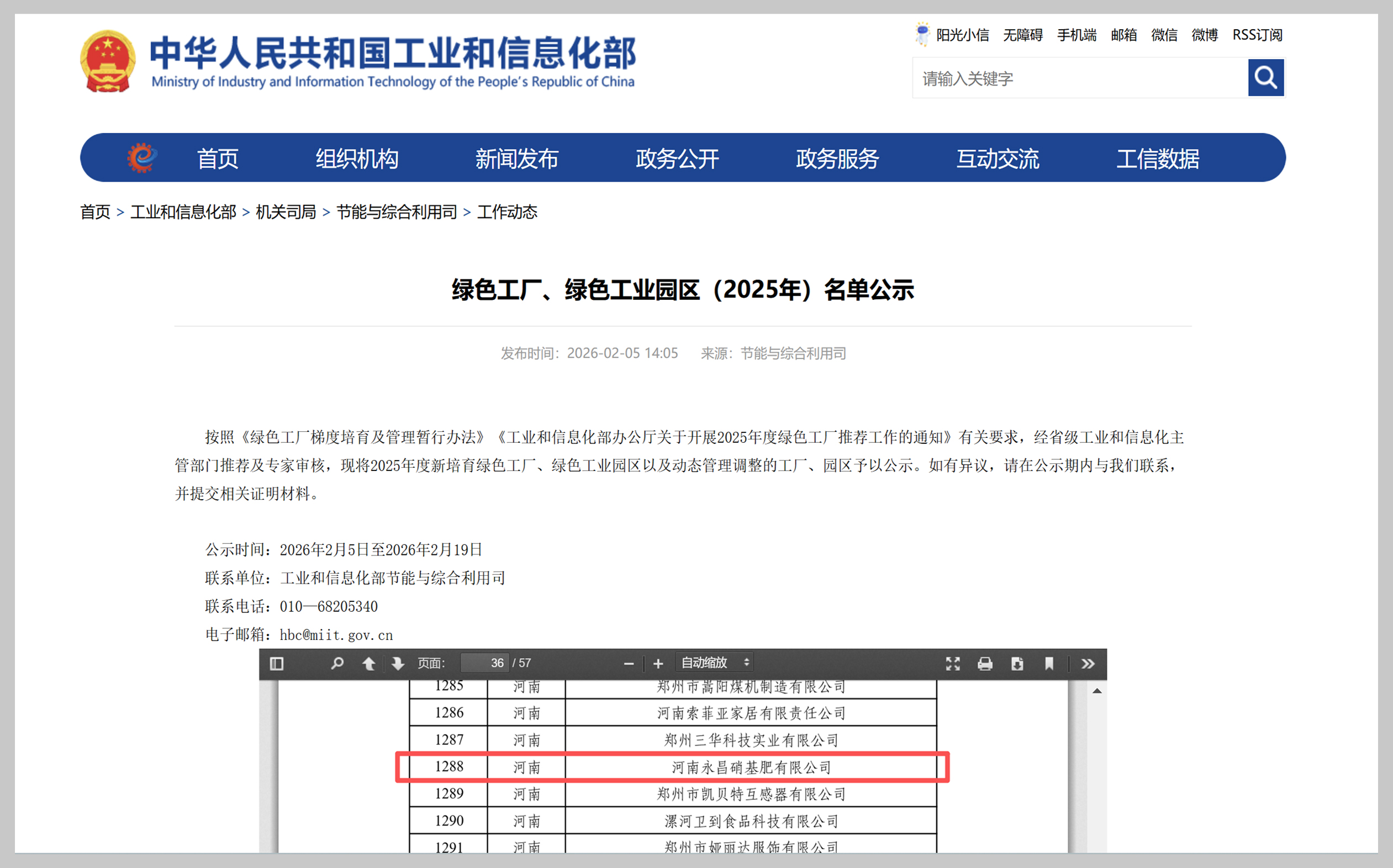This screenshot has height=868, width=1393.
Task: Toggle the PDF sidebar panel
Action: pyautogui.click(x=277, y=664)
